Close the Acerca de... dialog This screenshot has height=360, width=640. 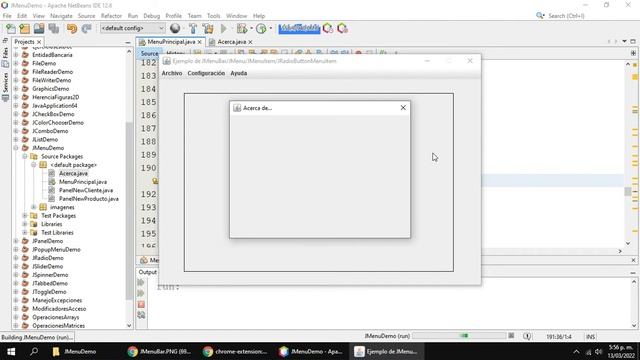[403, 108]
